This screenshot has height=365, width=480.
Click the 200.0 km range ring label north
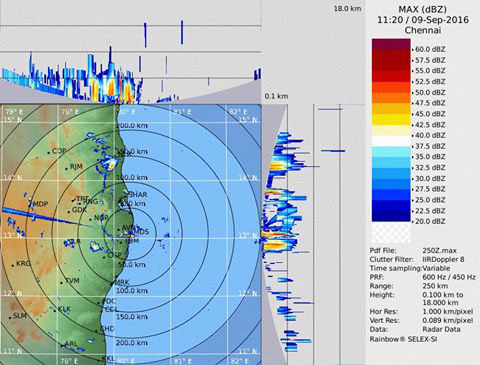[132, 125]
